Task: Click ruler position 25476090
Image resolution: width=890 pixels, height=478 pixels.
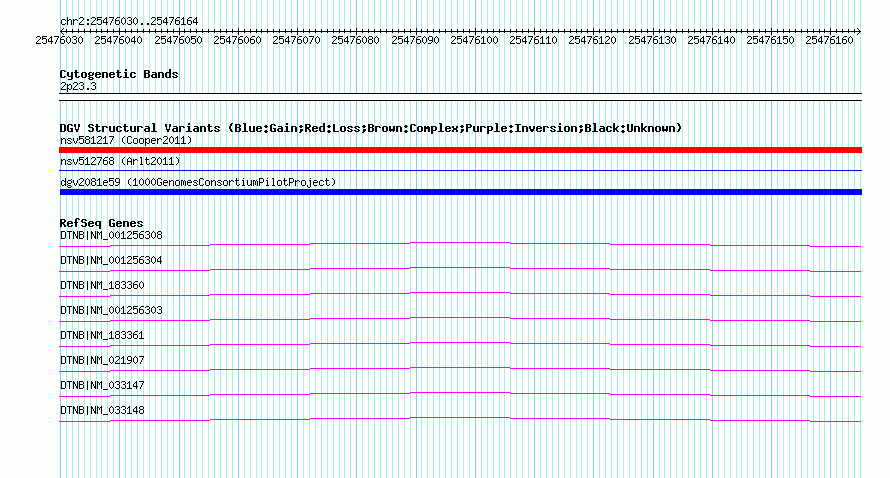Action: (415, 40)
